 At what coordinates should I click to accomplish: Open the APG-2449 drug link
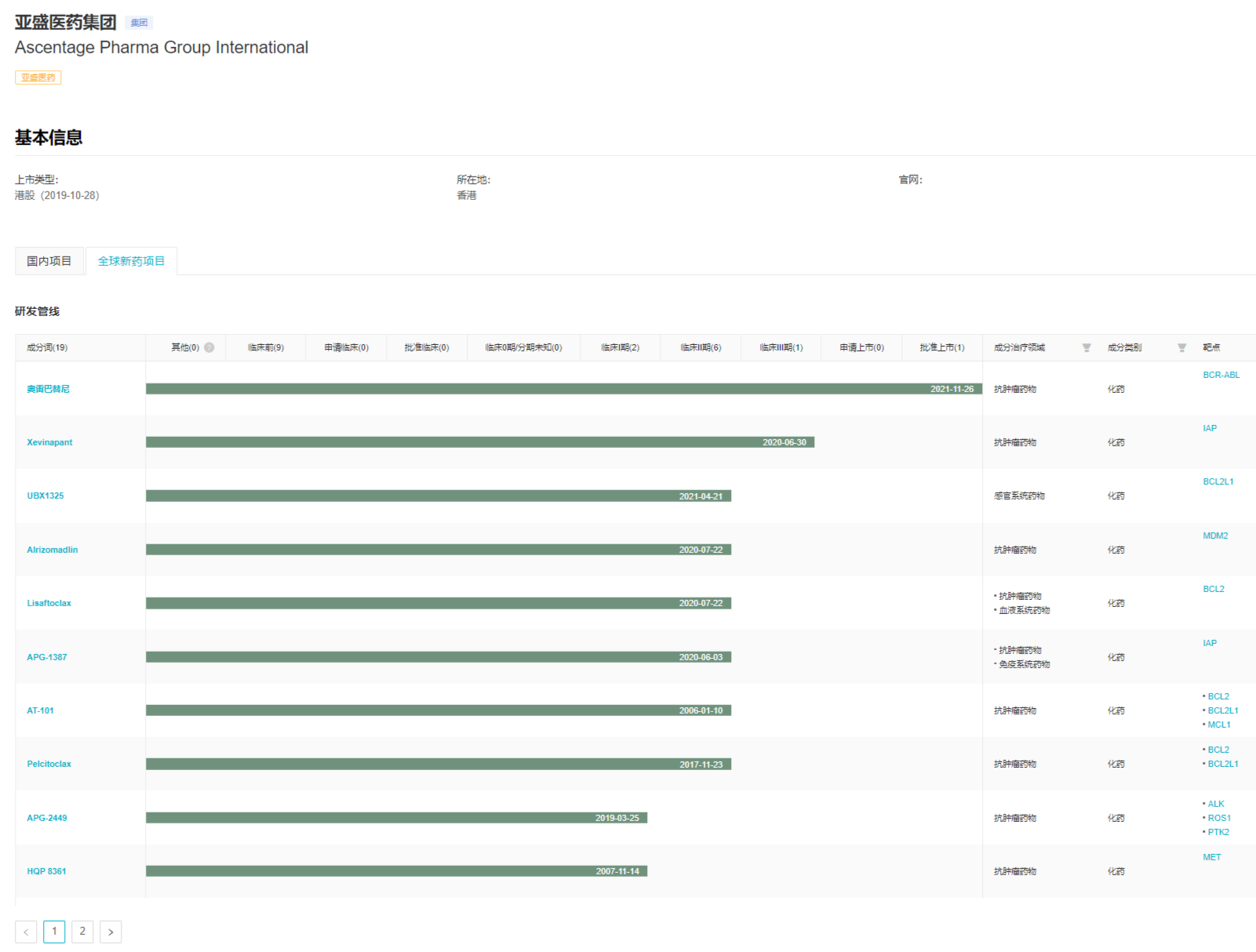(47, 818)
